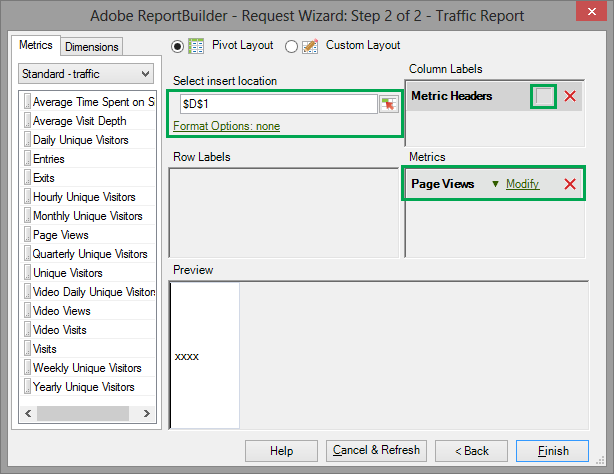Go back with the < Back button
The width and height of the screenshot is (614, 474).
(471, 450)
